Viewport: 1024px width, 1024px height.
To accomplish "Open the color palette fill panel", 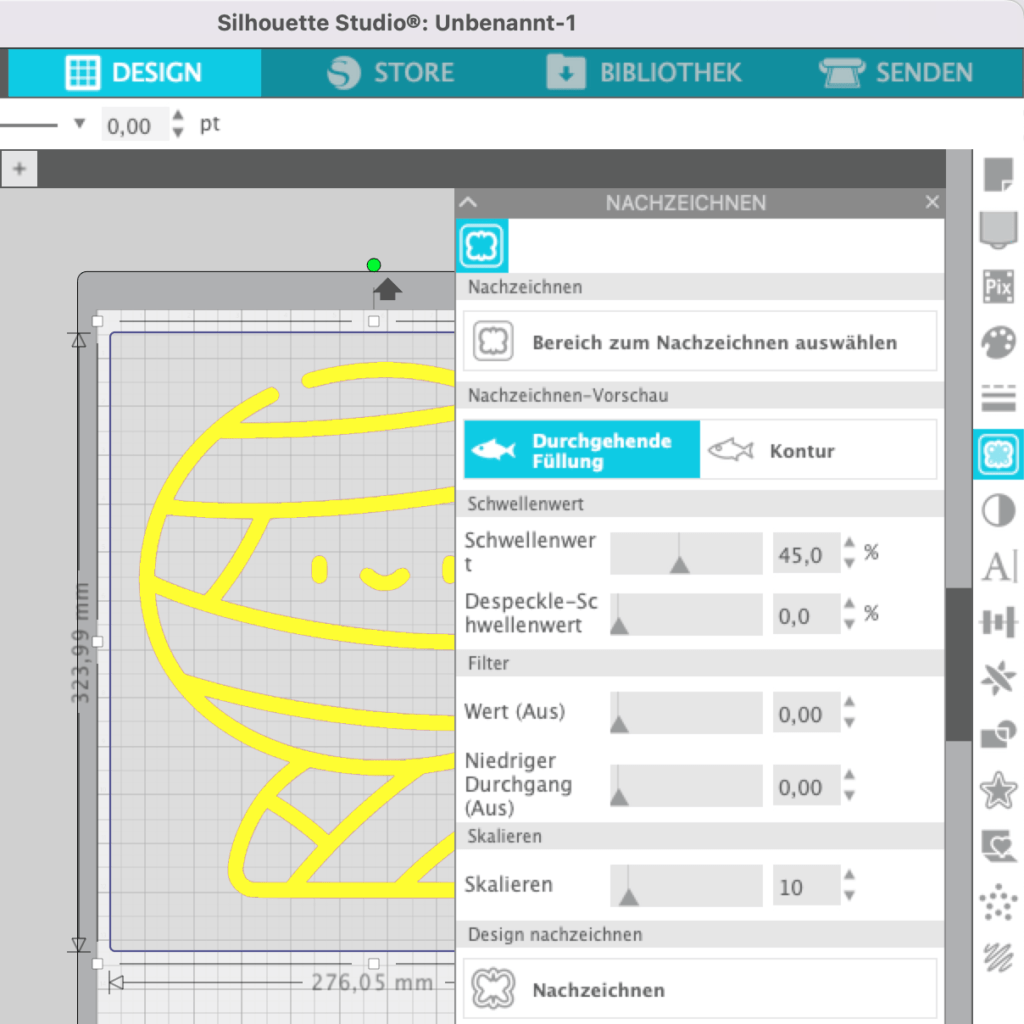I will pyautogui.click(x=998, y=343).
